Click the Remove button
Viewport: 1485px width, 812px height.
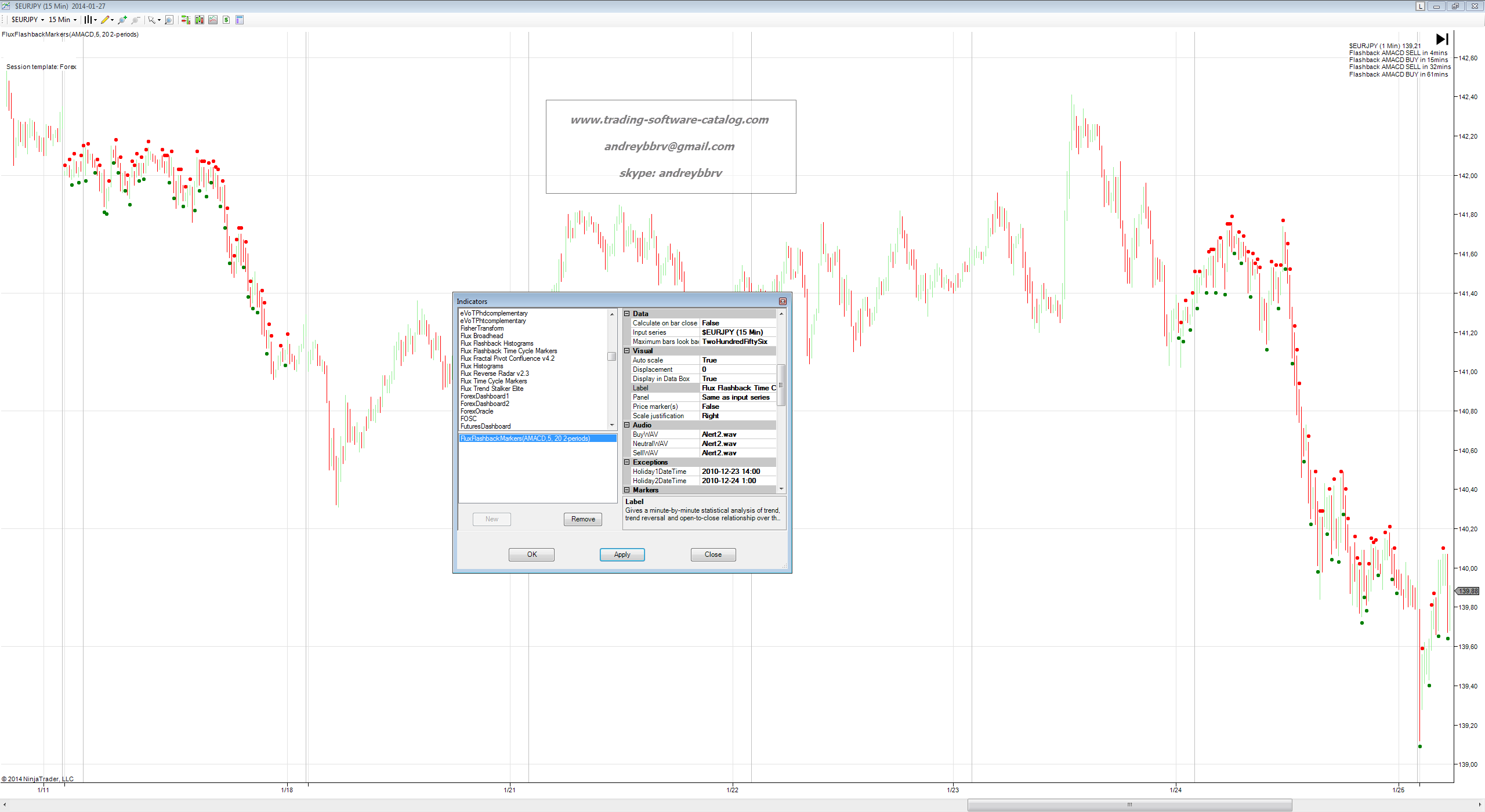point(583,519)
